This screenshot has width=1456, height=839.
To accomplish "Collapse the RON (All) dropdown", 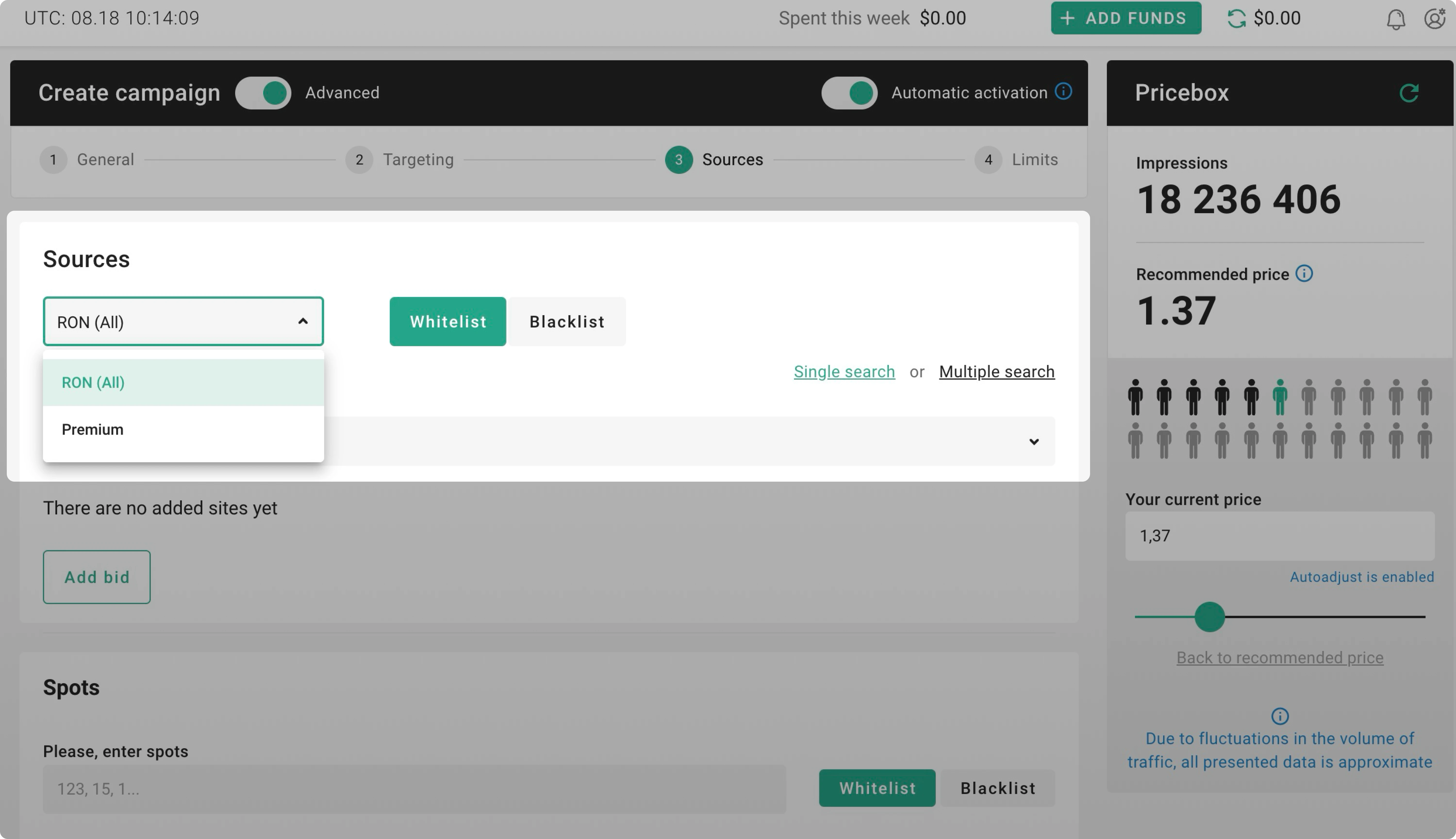I will coord(302,321).
